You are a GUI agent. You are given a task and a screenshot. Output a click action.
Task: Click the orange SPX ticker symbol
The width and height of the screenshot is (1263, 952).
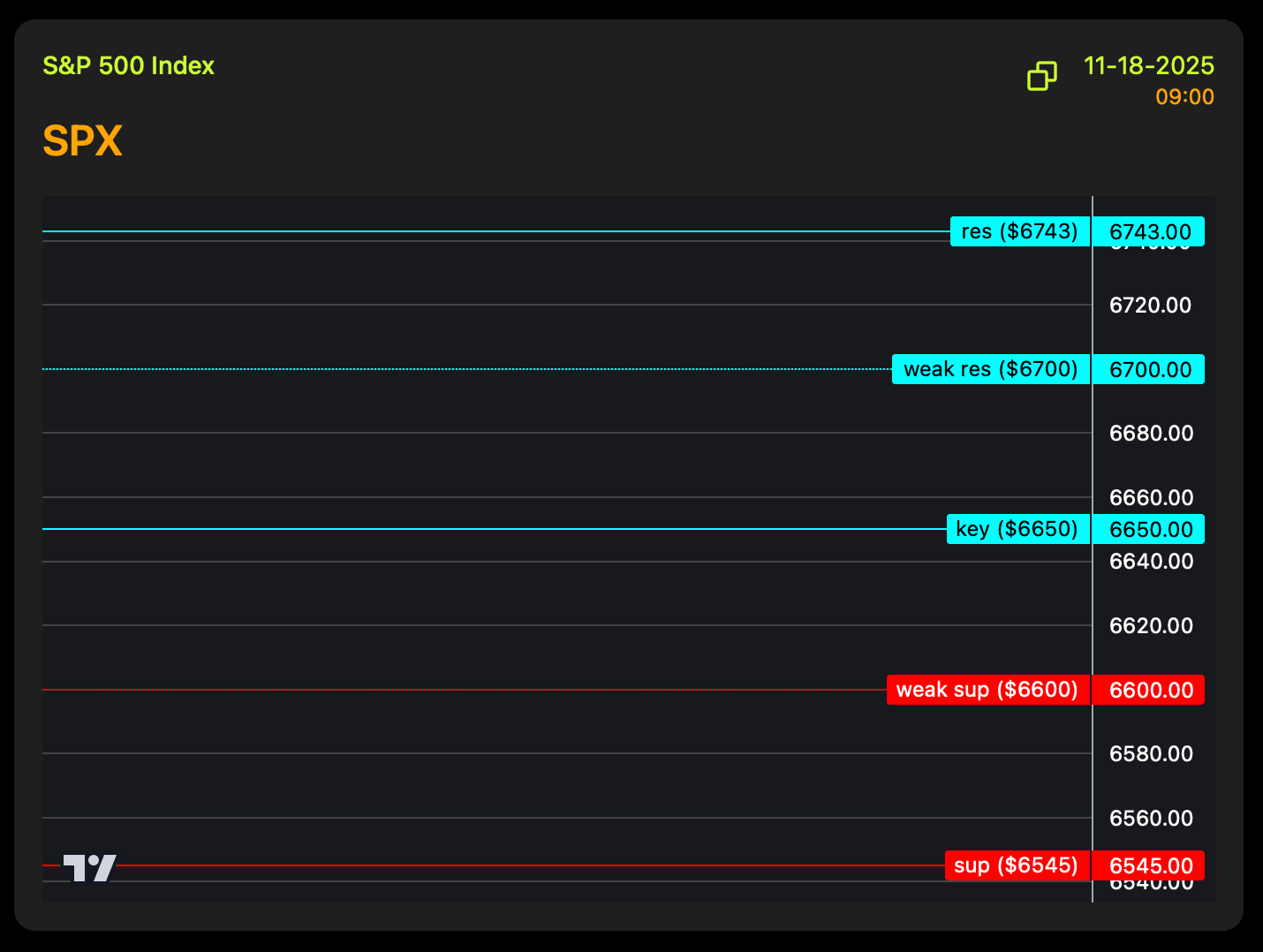point(82,141)
